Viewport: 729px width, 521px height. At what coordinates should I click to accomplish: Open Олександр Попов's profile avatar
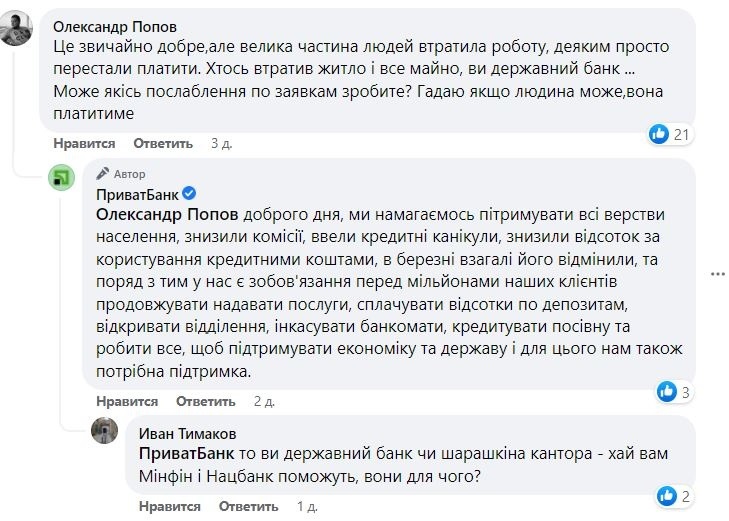point(16,28)
